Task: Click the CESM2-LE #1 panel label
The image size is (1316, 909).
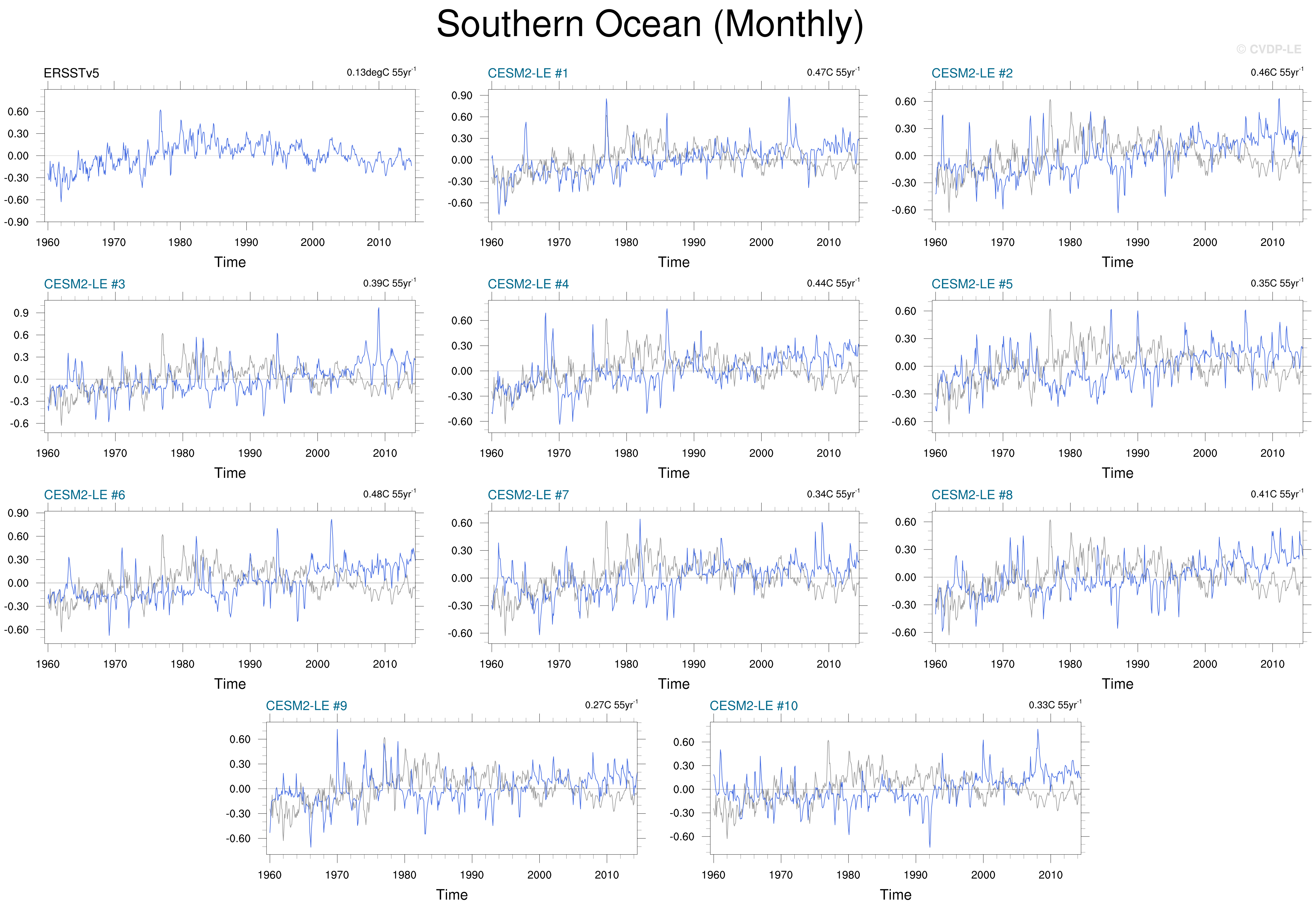Action: pos(527,73)
